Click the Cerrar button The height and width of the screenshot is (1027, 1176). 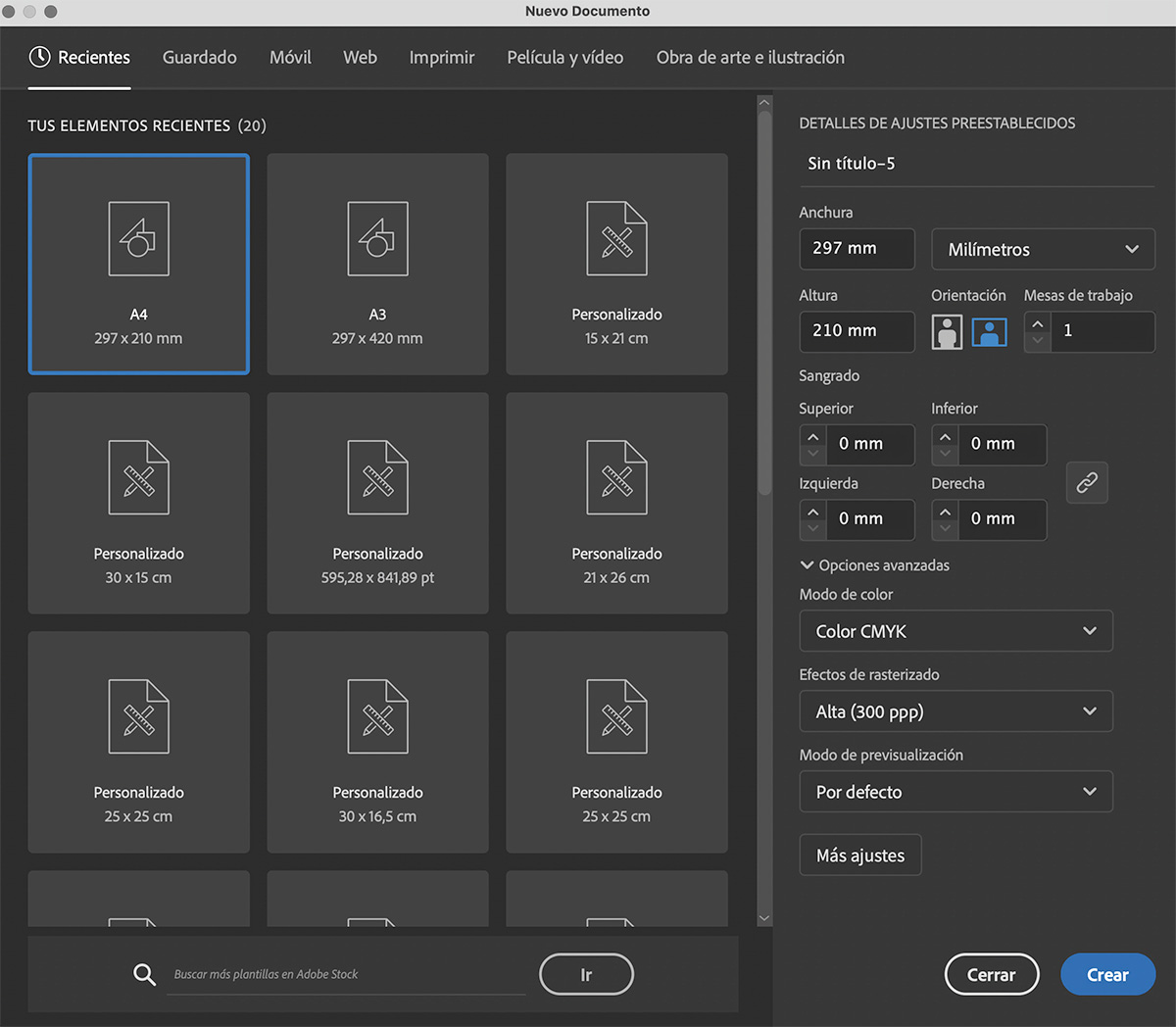point(992,974)
